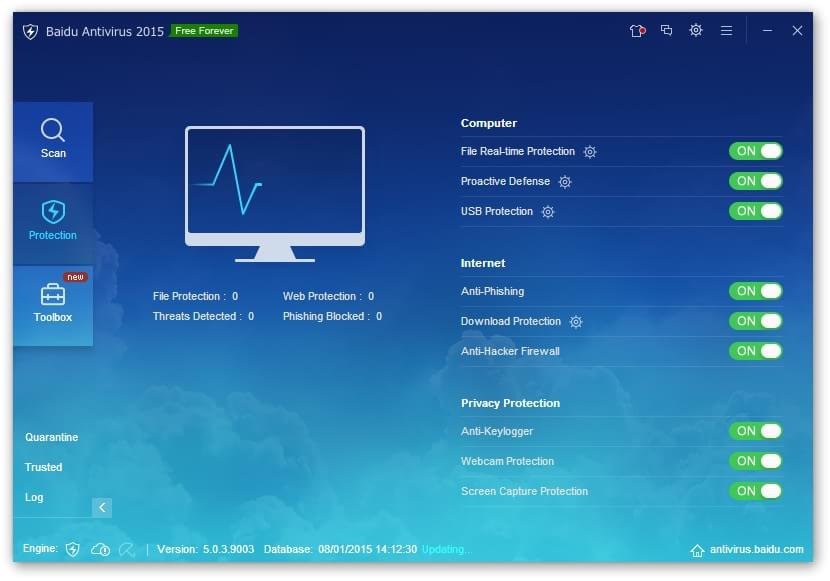Switch off Anti-Phishing protection
Viewport: 830px width, 581px height.
point(755,291)
